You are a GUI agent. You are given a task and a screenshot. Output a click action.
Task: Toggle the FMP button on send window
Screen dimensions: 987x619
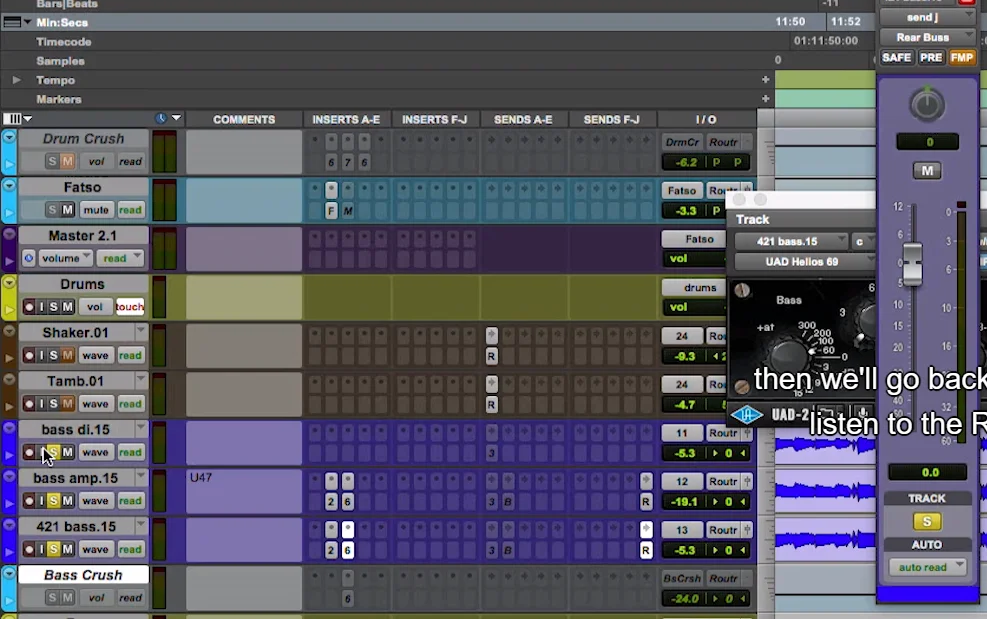(962, 57)
